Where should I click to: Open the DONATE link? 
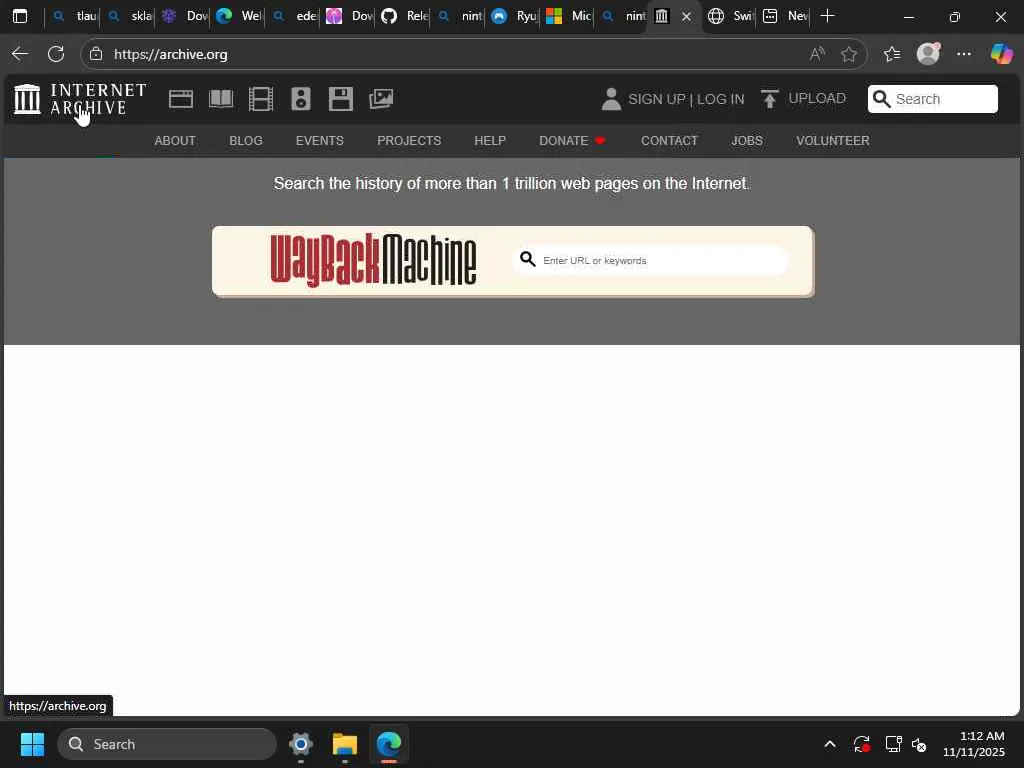[572, 140]
